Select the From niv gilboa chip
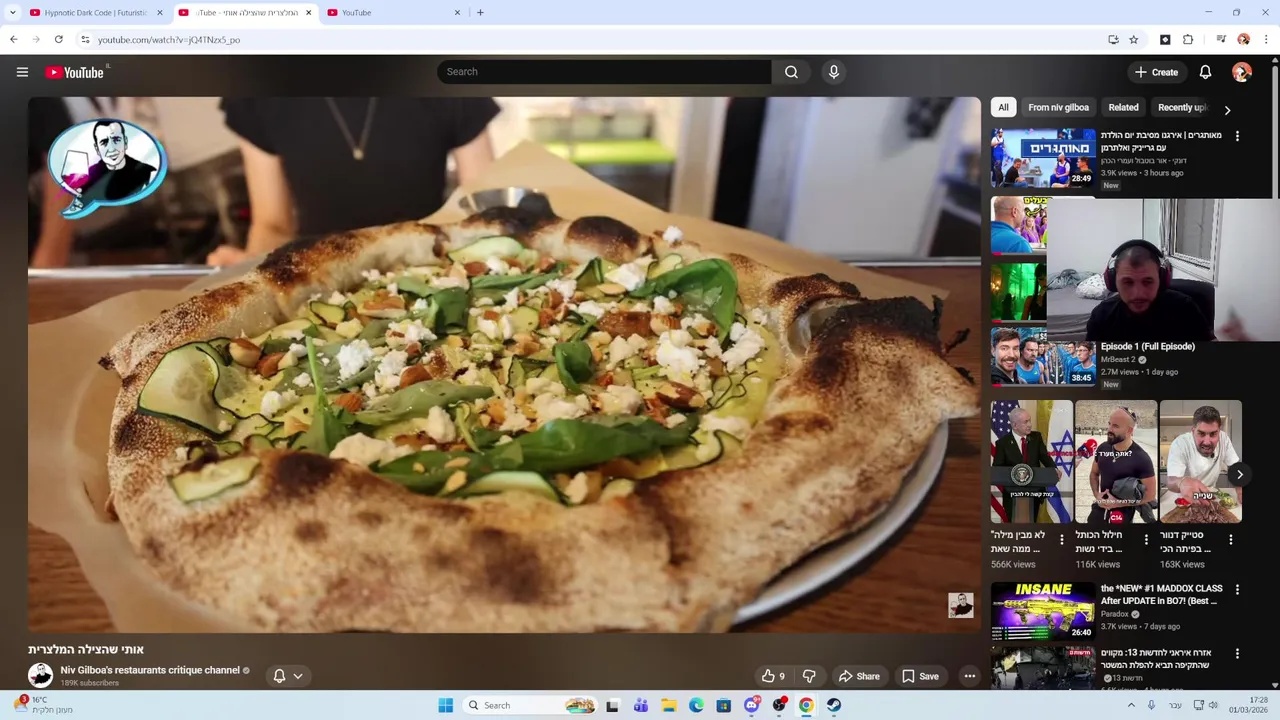Image resolution: width=1280 pixels, height=720 pixels. [x=1058, y=108]
